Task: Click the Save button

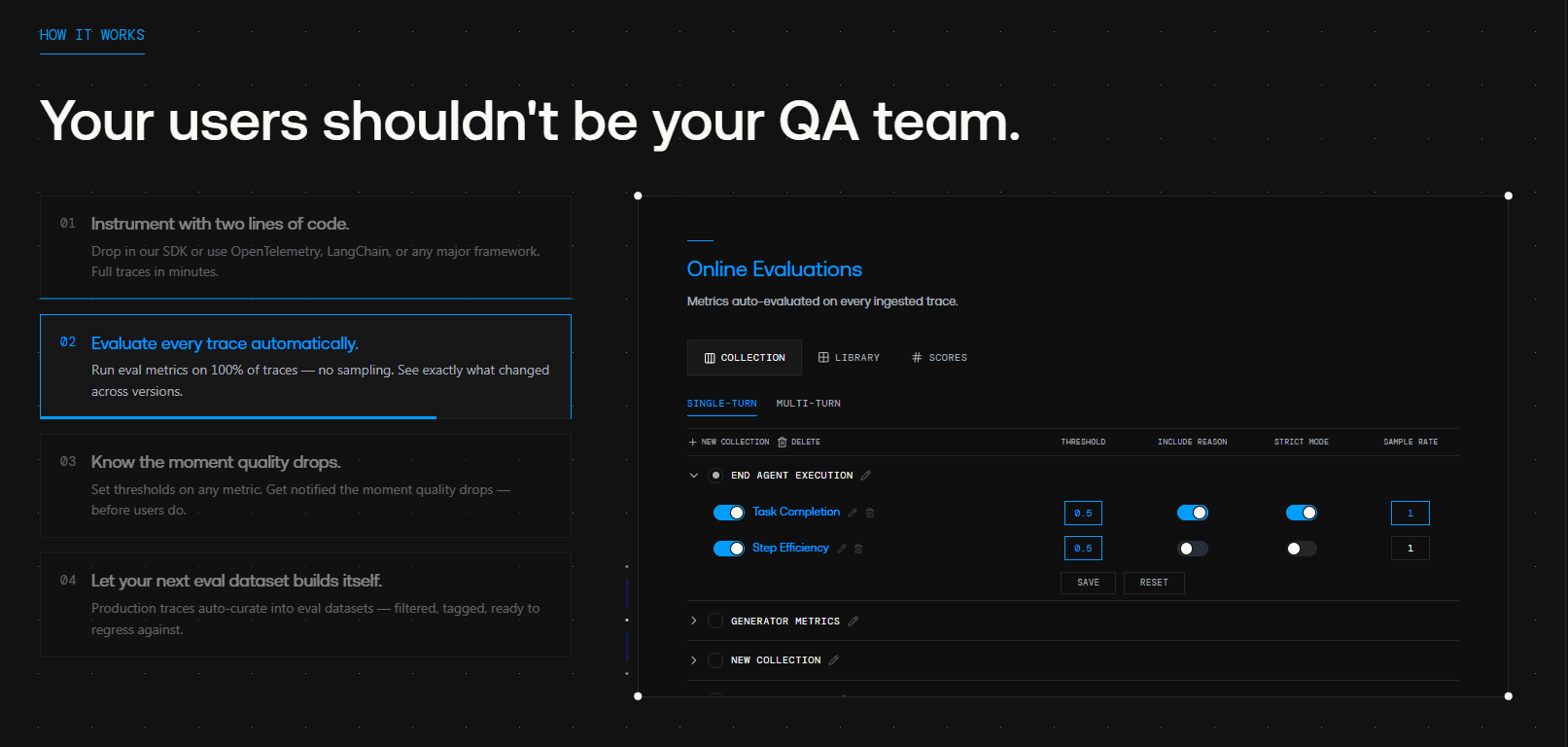Action: coord(1089,583)
